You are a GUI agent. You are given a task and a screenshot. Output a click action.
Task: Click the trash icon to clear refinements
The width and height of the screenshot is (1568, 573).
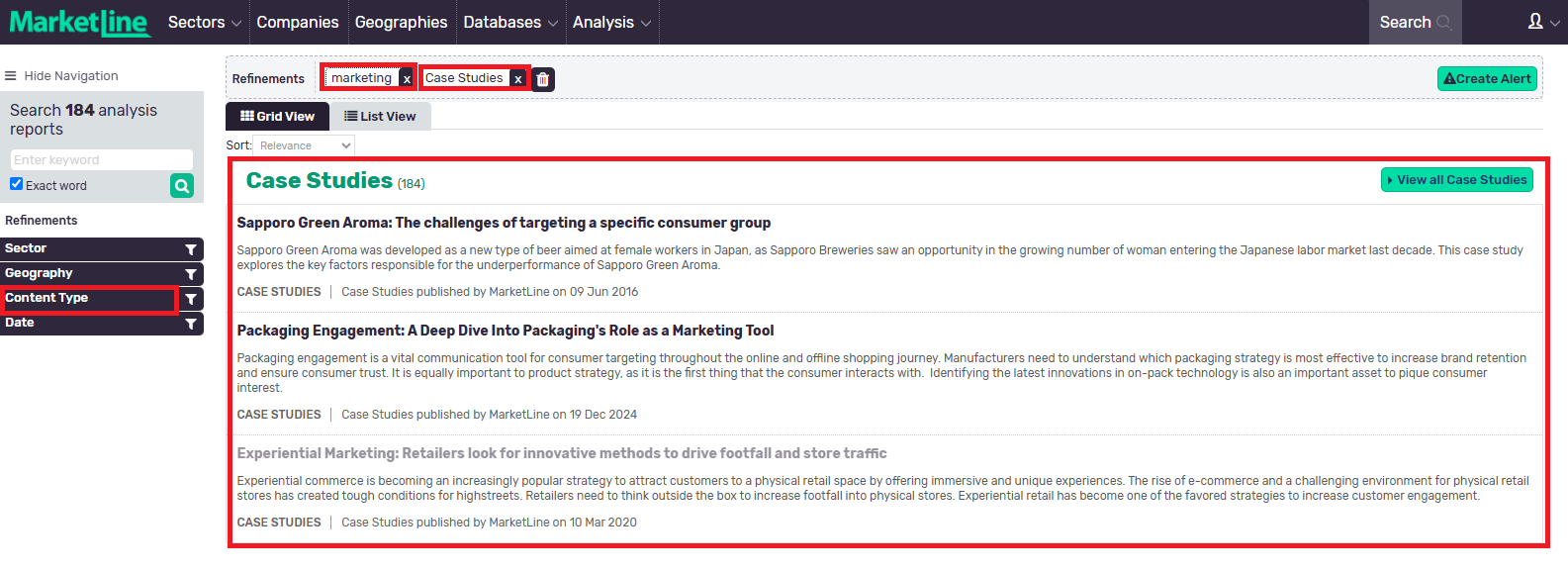[x=543, y=79]
